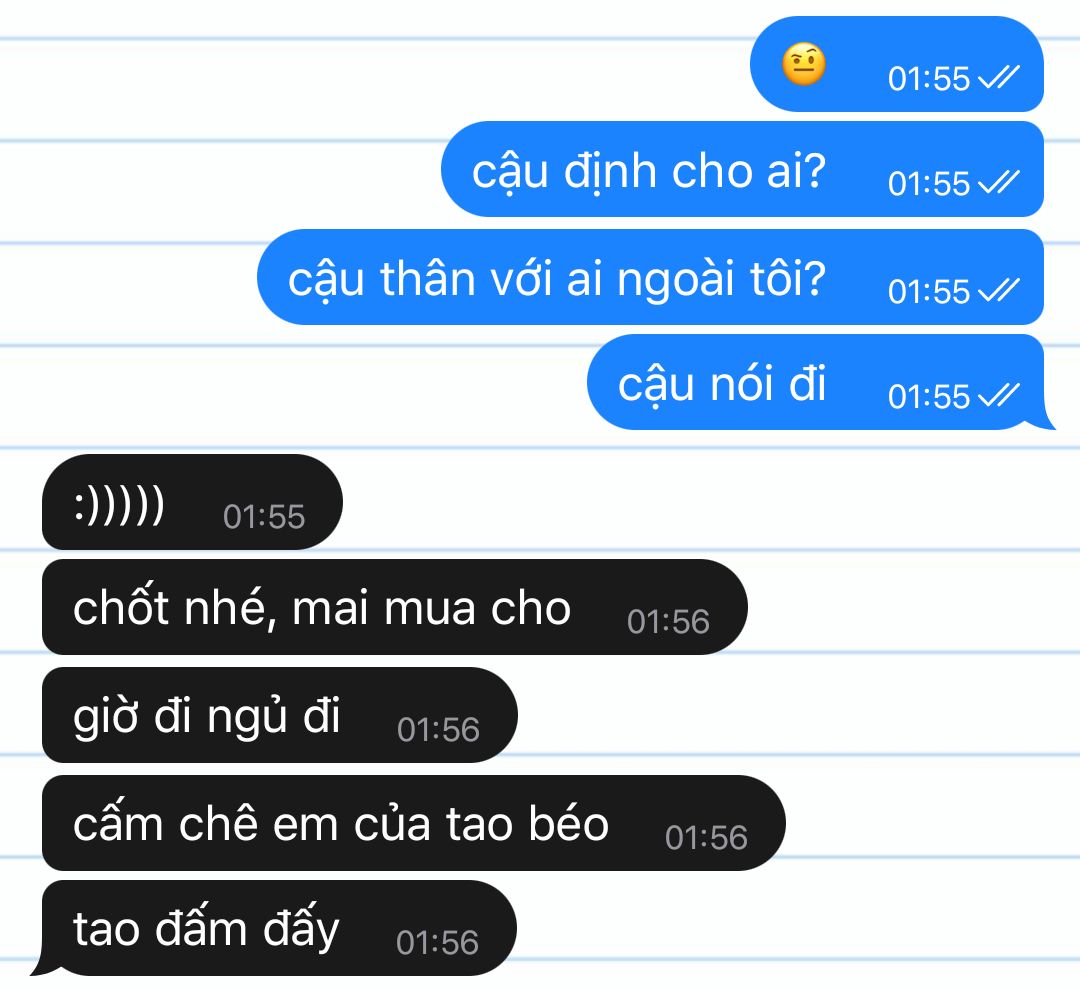The height and width of the screenshot is (989, 1080).
Task: Click read checkmarks on 'cậu nói đi'
Action: (999, 396)
